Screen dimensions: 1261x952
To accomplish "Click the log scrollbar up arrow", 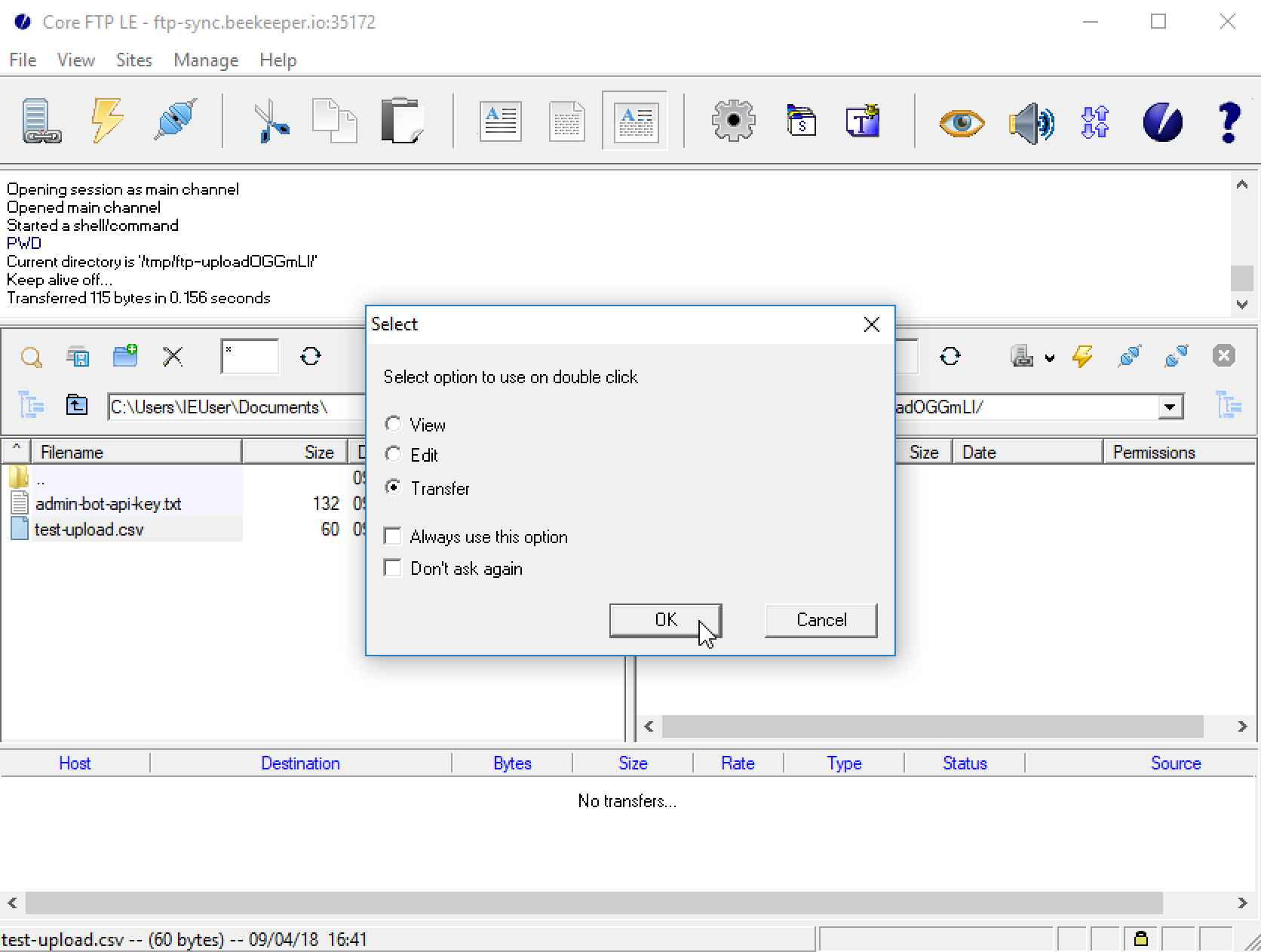I will [x=1242, y=184].
